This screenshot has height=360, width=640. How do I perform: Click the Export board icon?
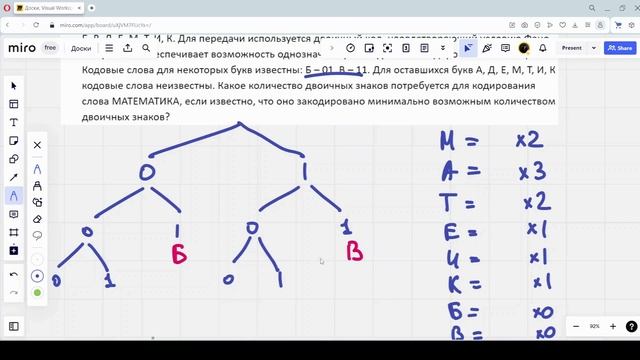(x=128, y=48)
